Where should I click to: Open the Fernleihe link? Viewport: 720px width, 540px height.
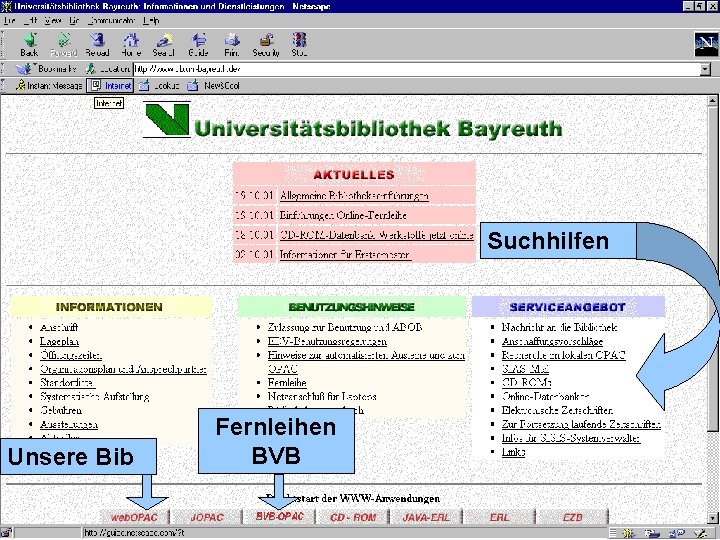(287, 383)
